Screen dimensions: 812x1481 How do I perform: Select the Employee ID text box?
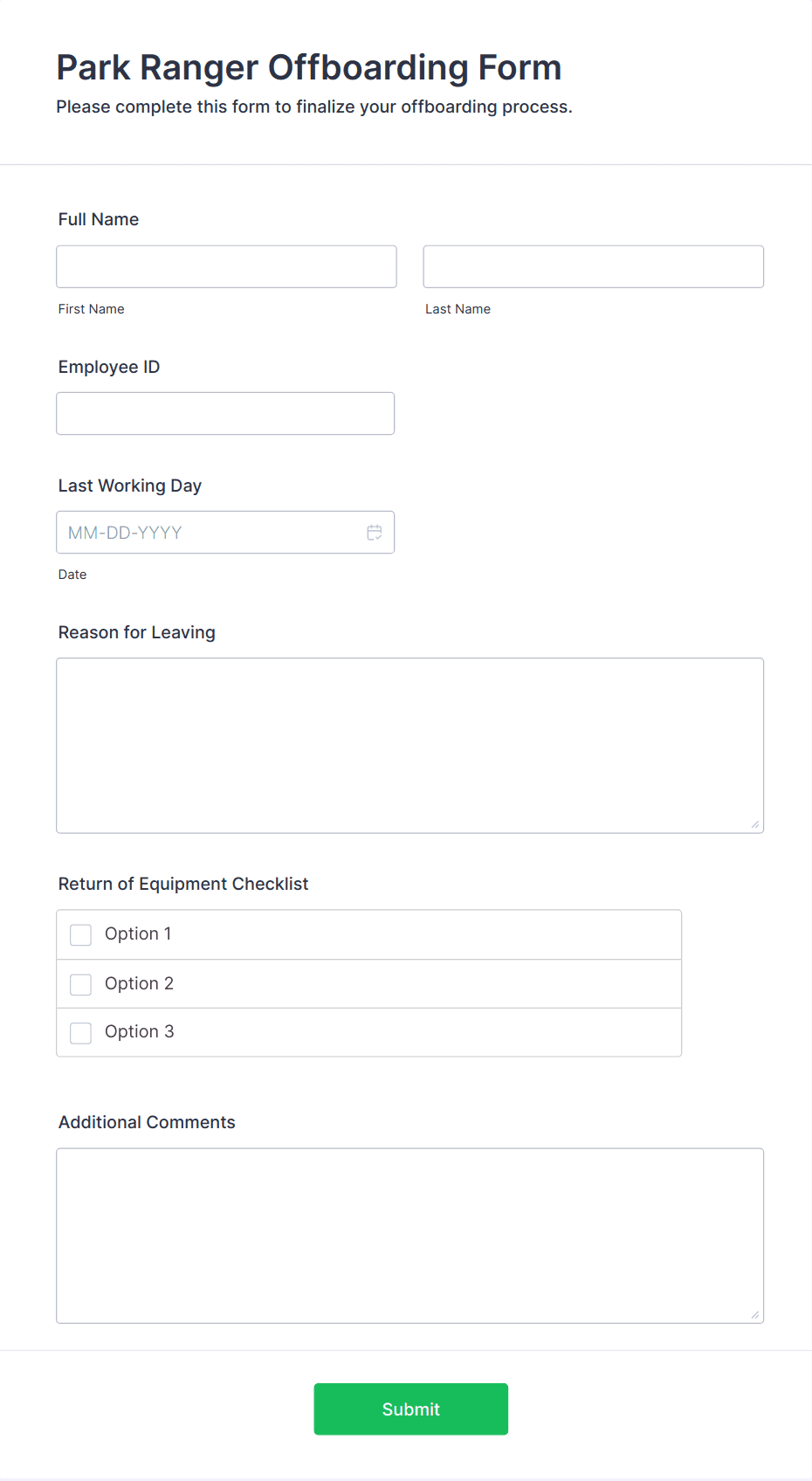pyautogui.click(x=225, y=413)
